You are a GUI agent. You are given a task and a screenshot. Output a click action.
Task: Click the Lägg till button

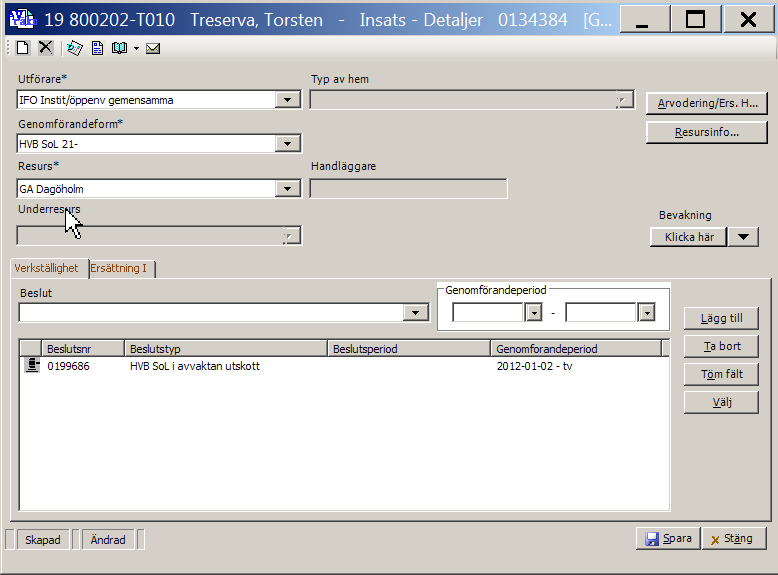(x=721, y=318)
